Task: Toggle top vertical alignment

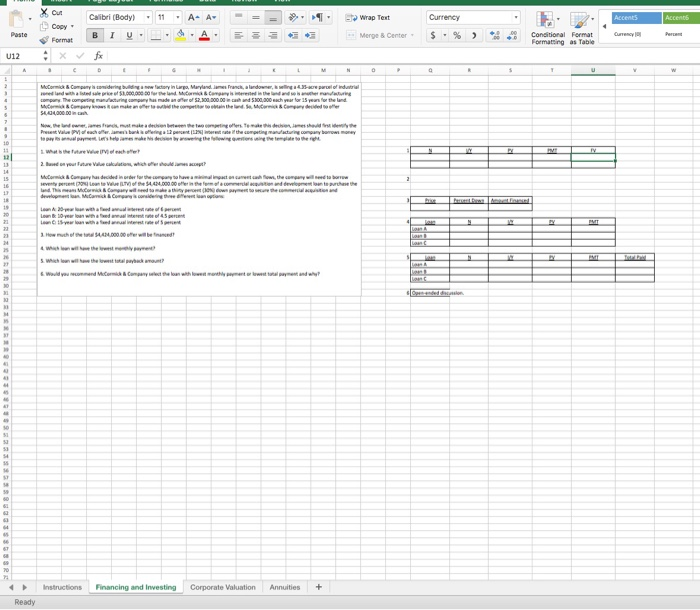Action: point(239,17)
